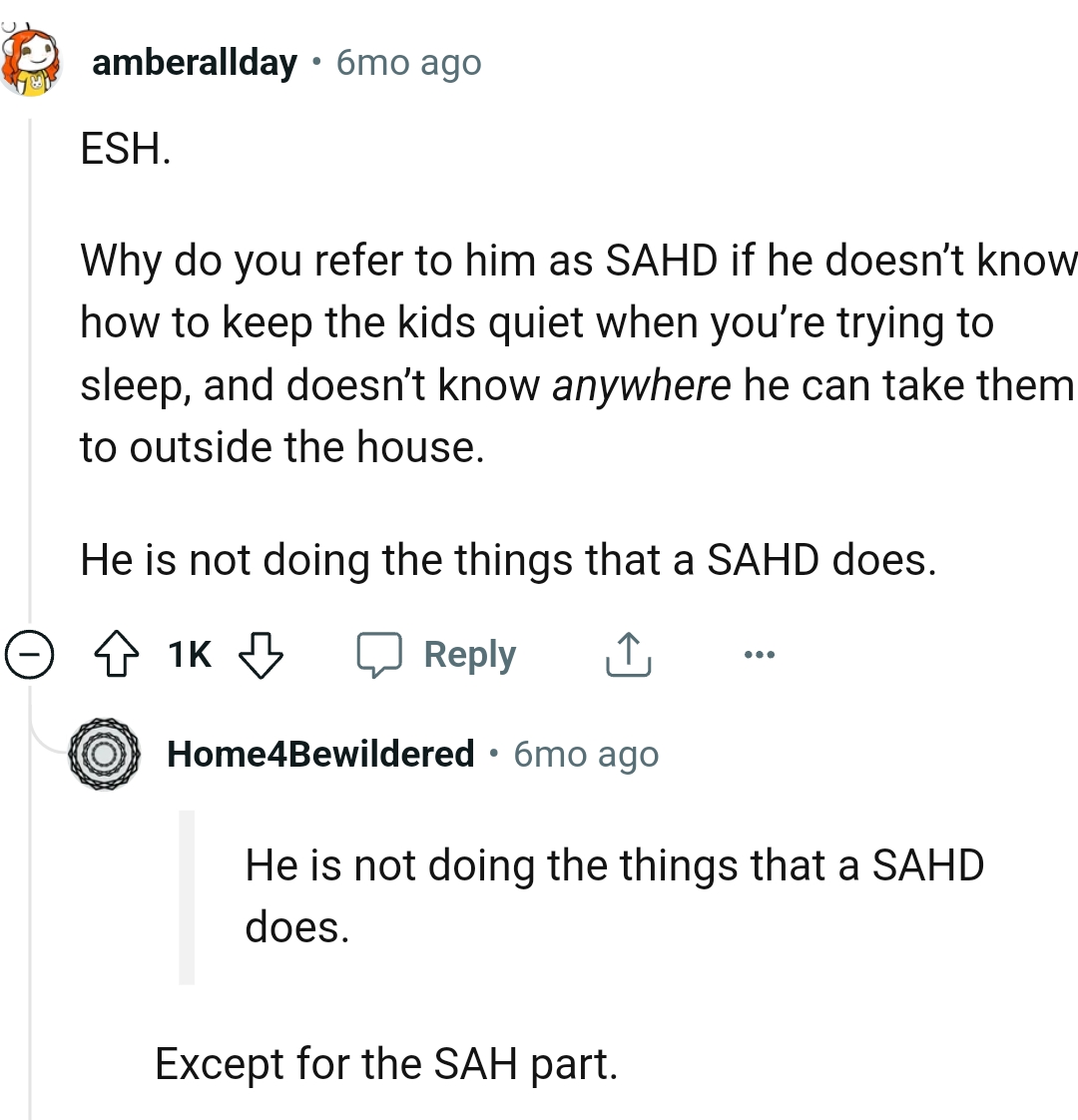Open amberallday's profile
The height and width of the screenshot is (1120, 1078).
(x=194, y=62)
